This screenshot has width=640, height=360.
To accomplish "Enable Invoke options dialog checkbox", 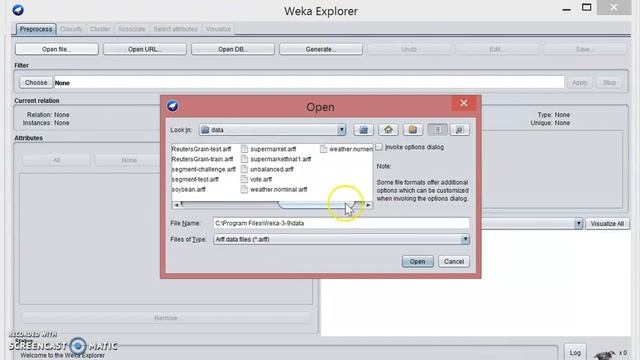I will 379,147.
